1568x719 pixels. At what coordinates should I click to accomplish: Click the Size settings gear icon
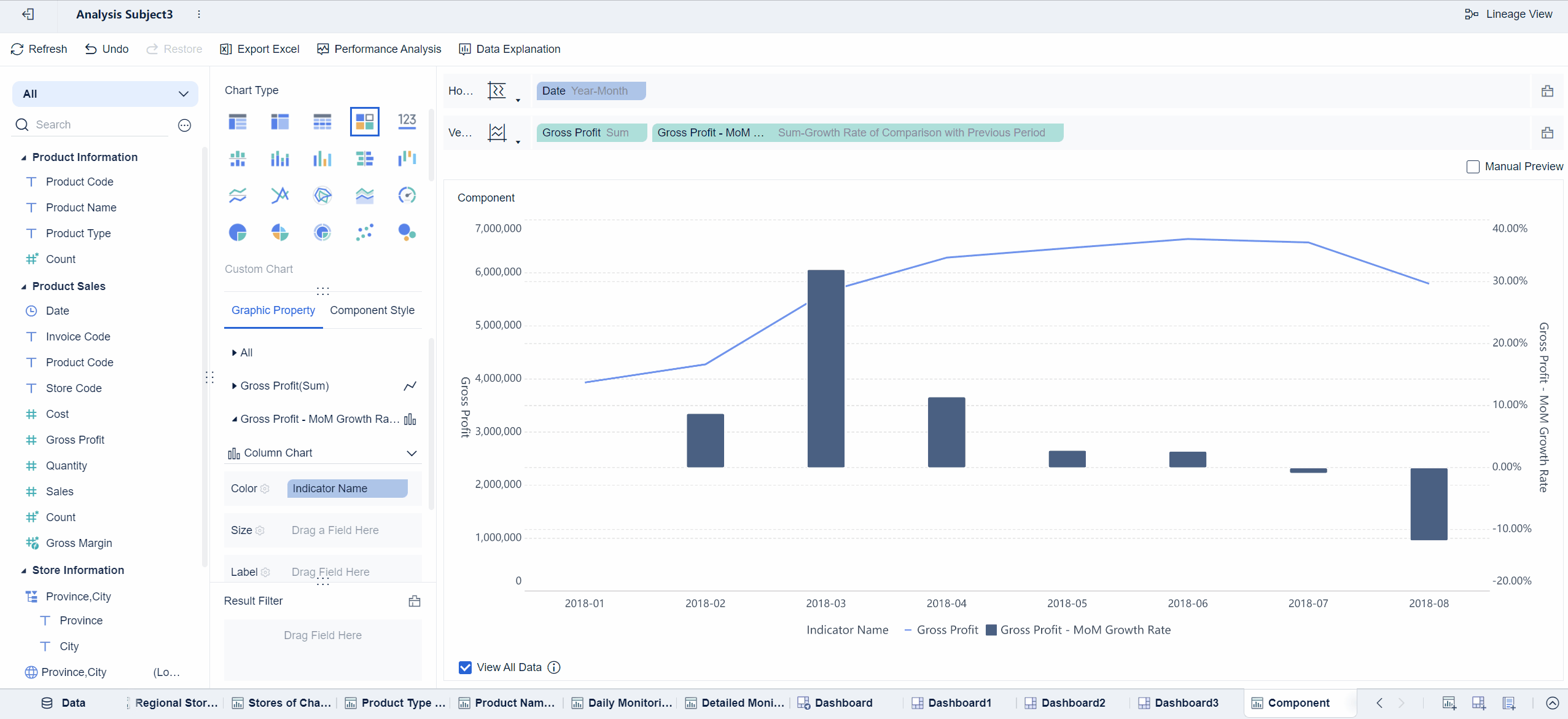(260, 530)
